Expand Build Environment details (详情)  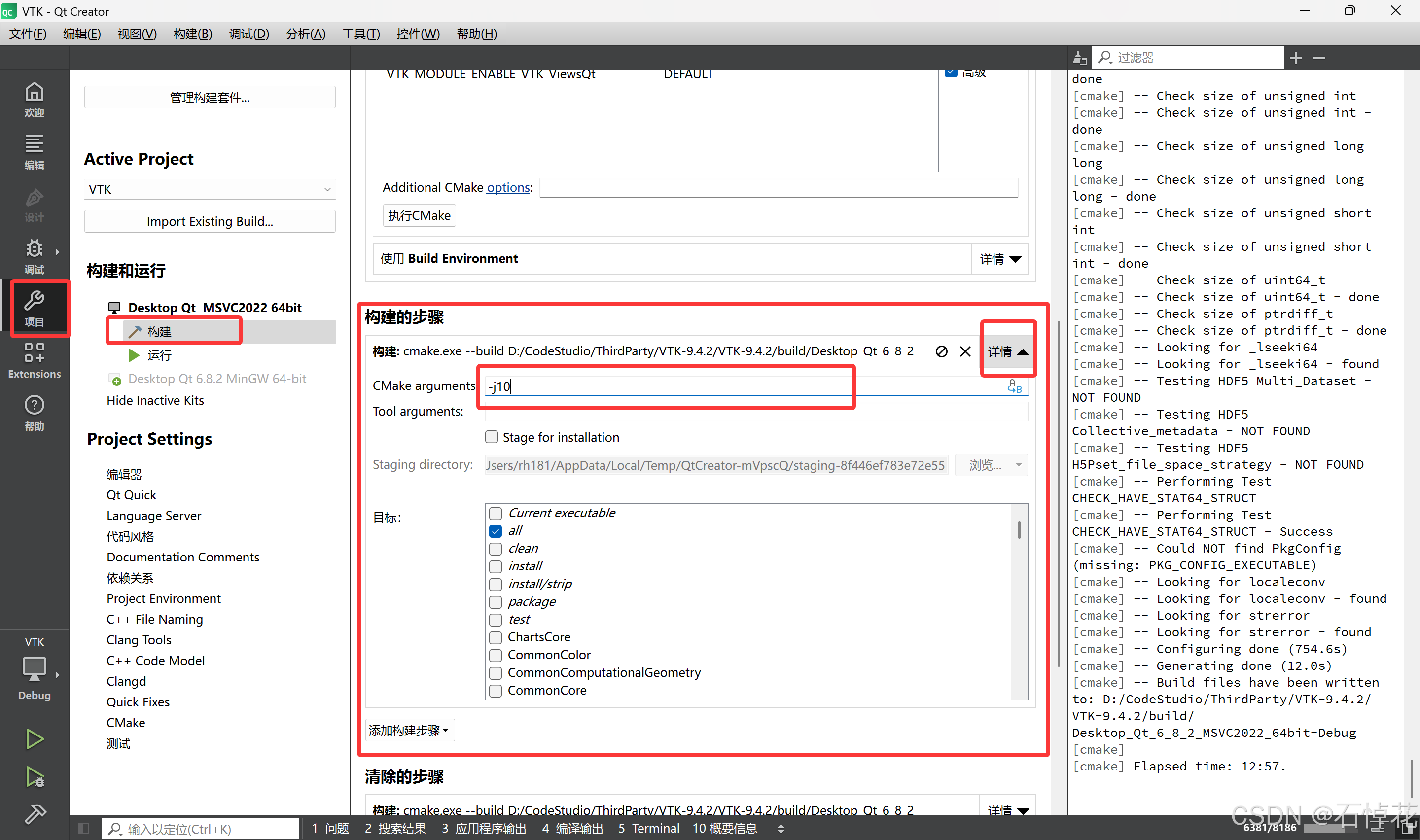pos(999,259)
